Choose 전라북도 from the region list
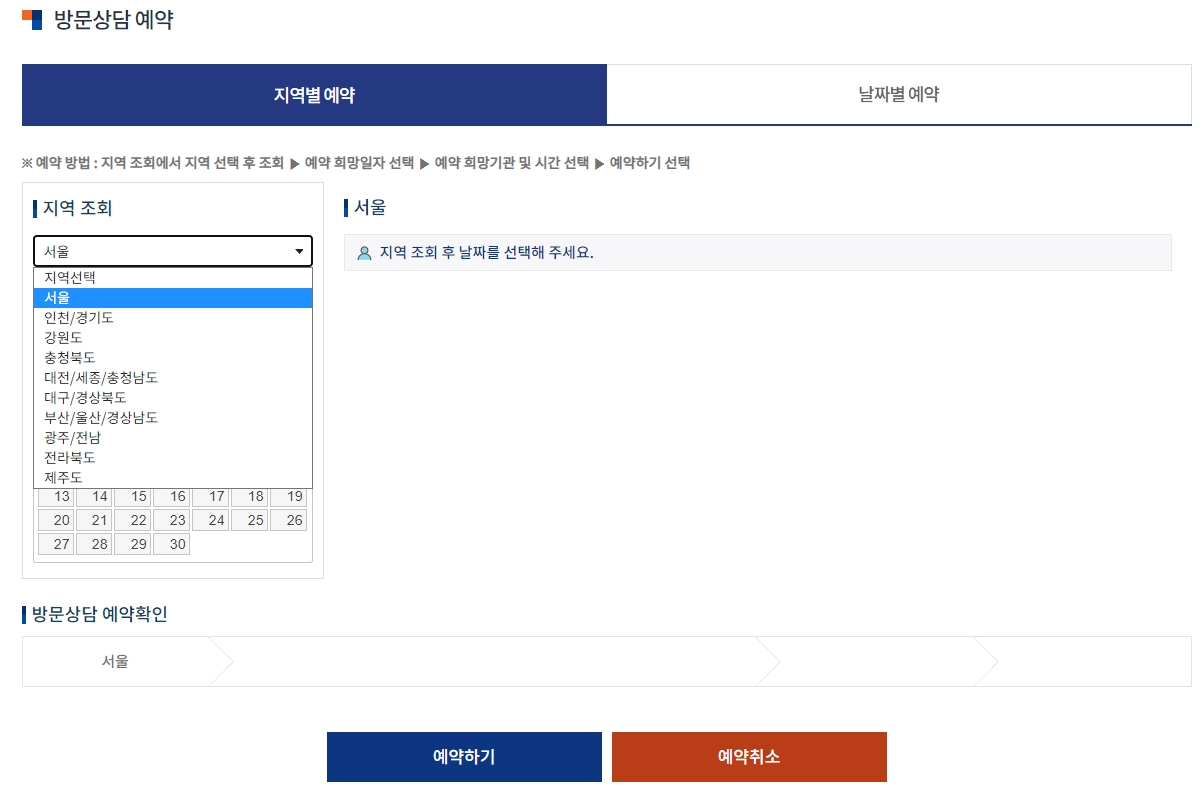 (173, 458)
